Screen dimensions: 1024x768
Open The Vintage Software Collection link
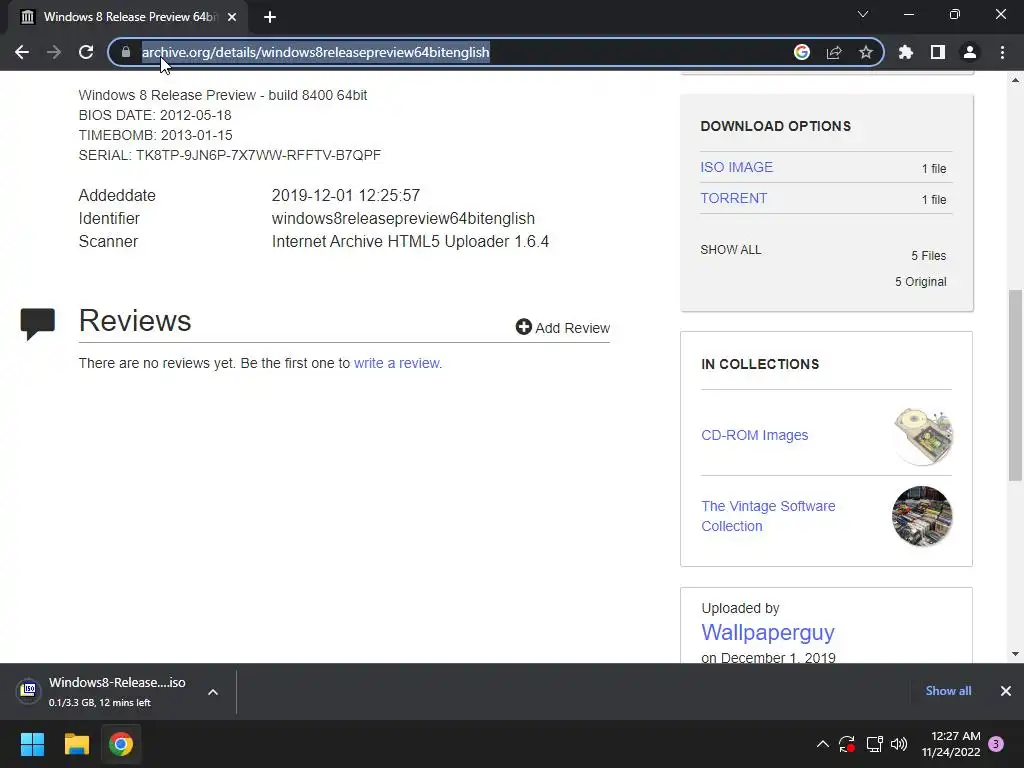click(768, 516)
